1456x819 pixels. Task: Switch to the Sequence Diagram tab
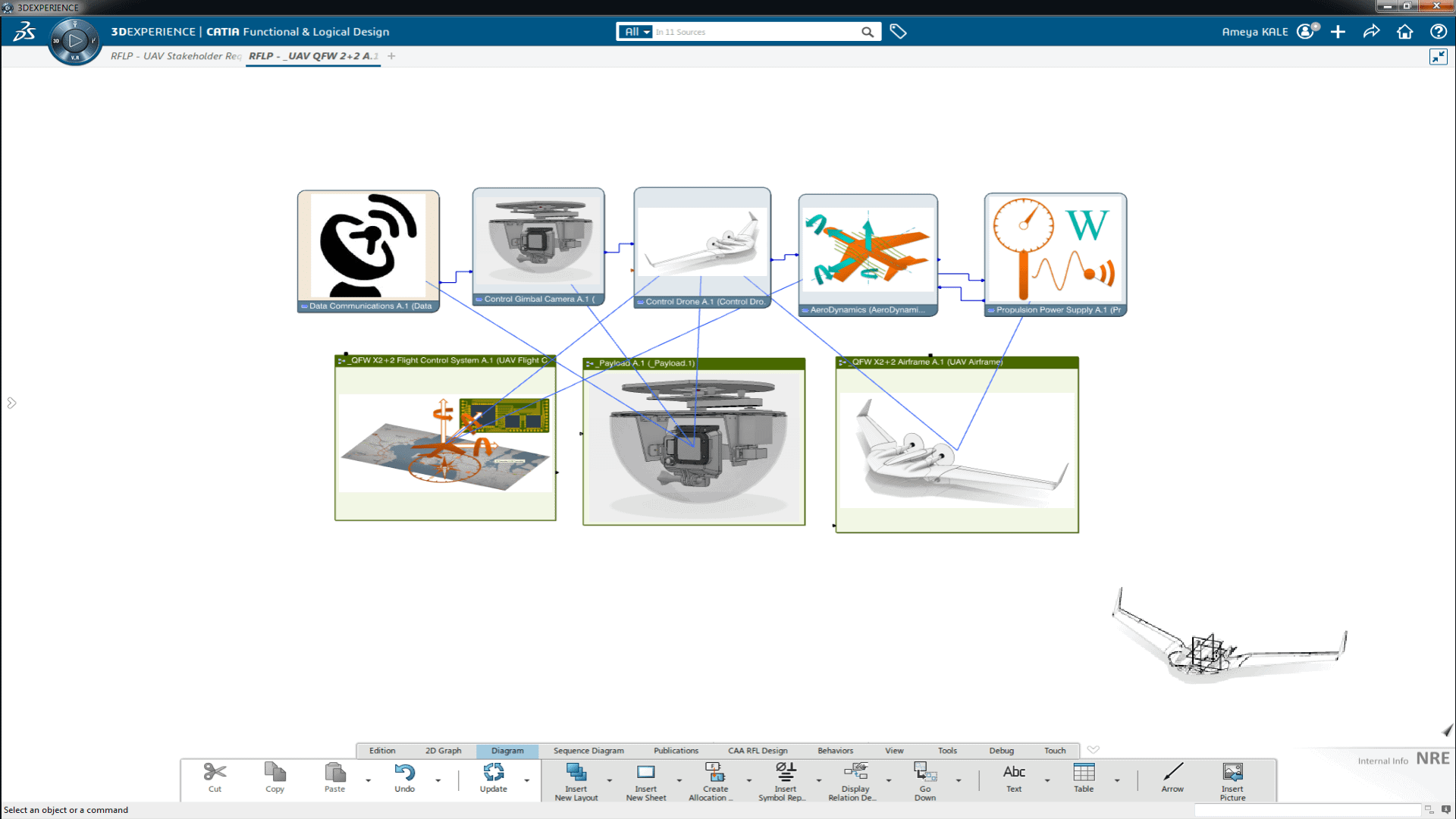coord(588,751)
